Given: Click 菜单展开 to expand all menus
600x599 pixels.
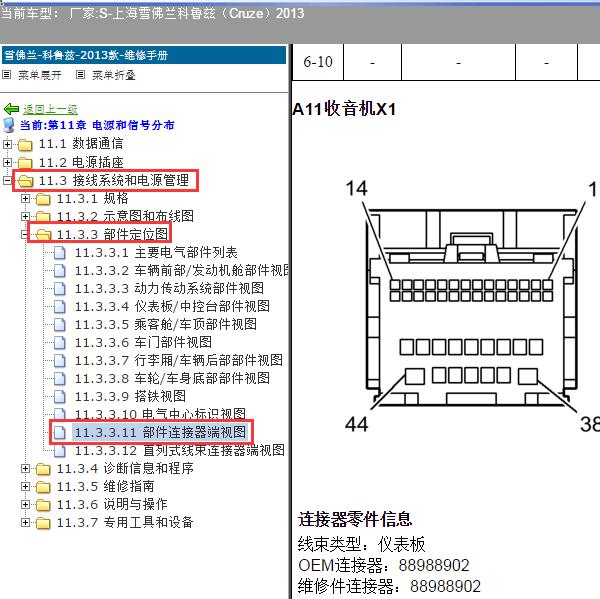Looking at the screenshot, I should [40, 75].
